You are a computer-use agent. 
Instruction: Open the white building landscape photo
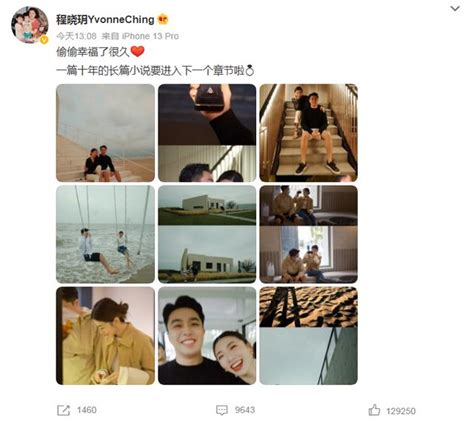coord(207,234)
